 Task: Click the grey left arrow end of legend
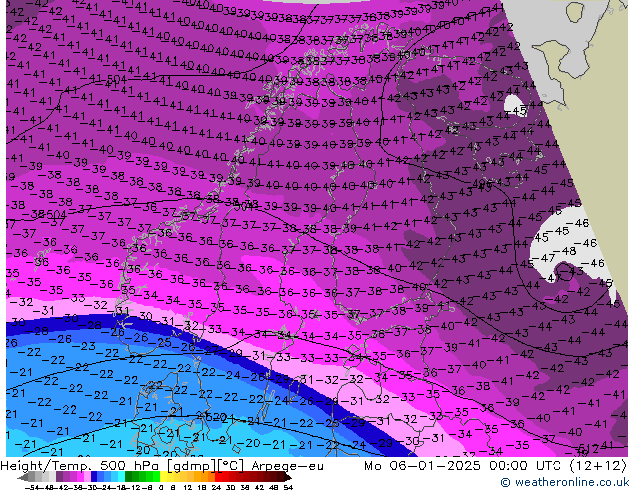point(22,478)
